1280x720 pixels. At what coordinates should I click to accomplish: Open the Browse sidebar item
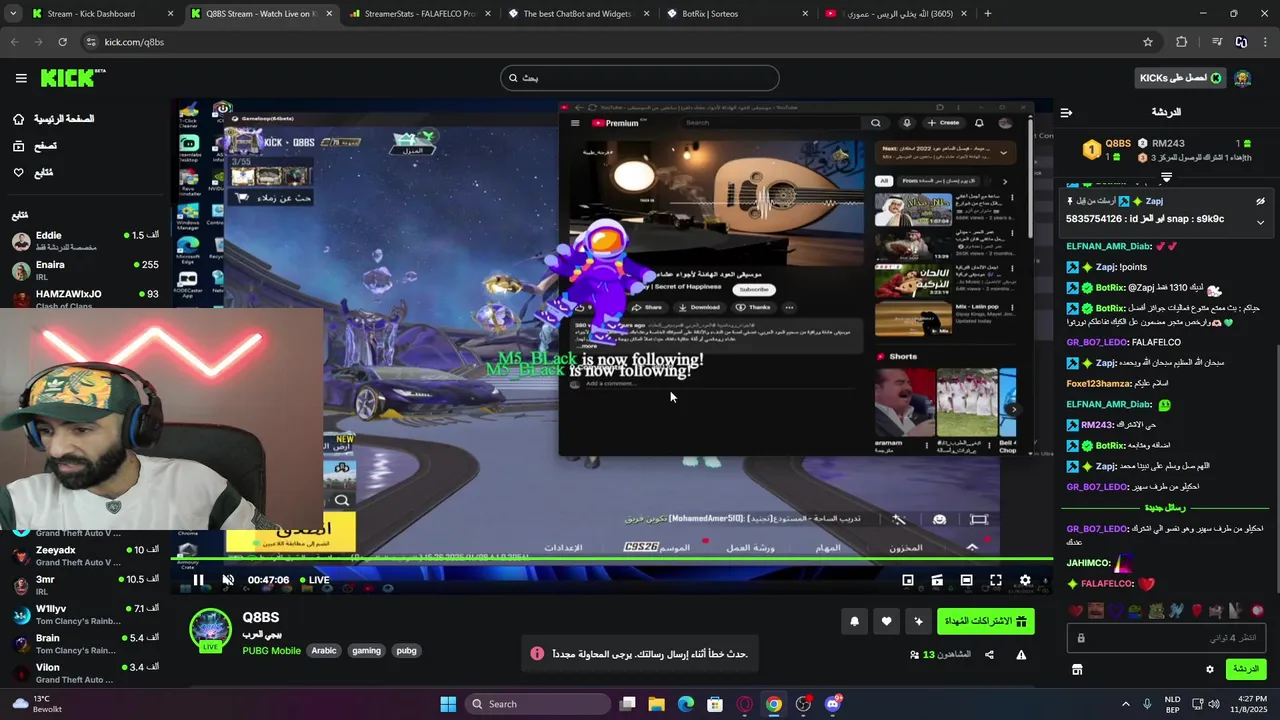(x=35, y=146)
